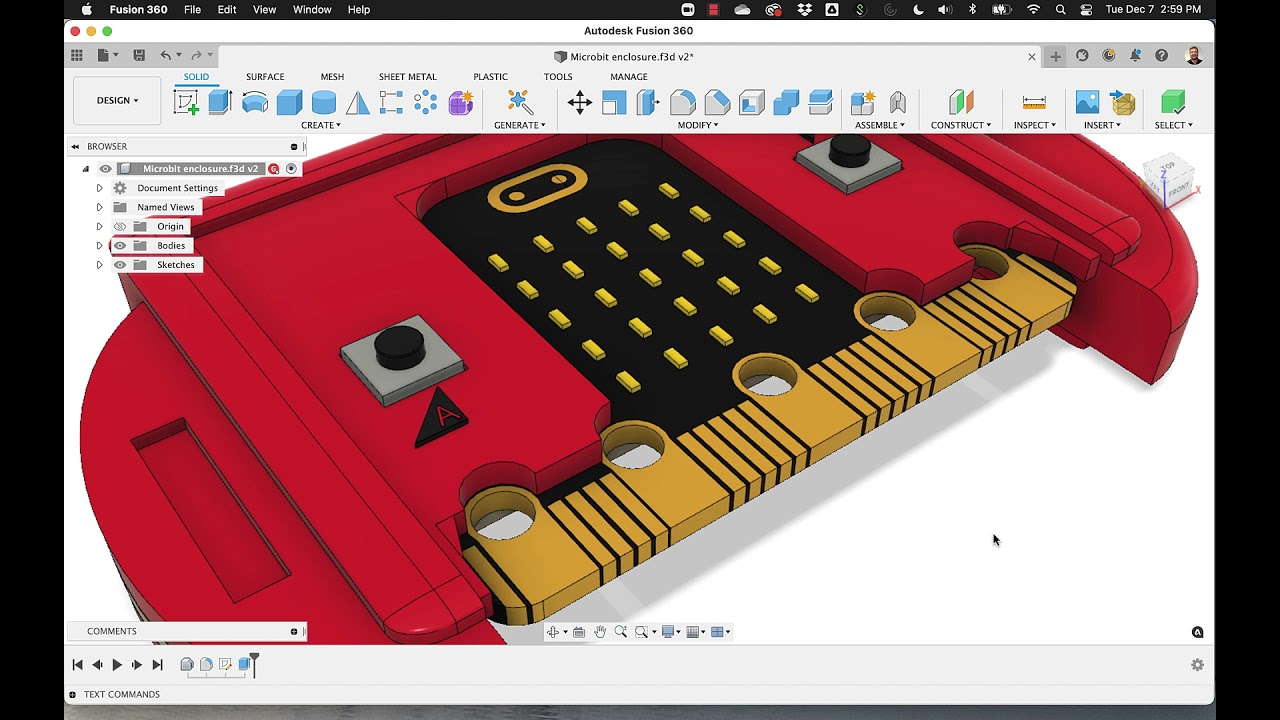Select the Rectangular Pattern tool
Viewport: 1280px width, 720px height.
click(391, 102)
